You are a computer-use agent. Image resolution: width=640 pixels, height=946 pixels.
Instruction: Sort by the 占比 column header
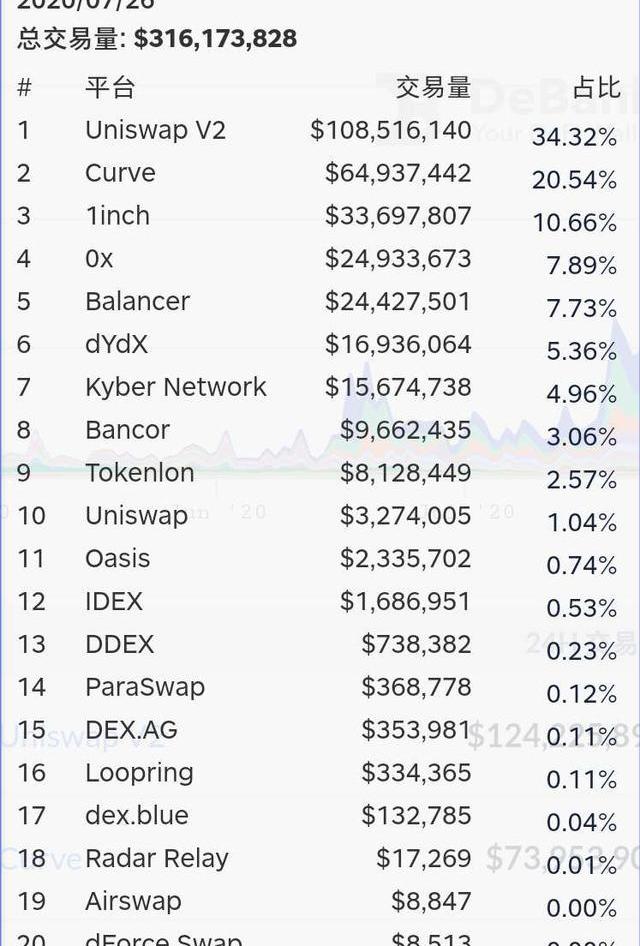(x=596, y=88)
